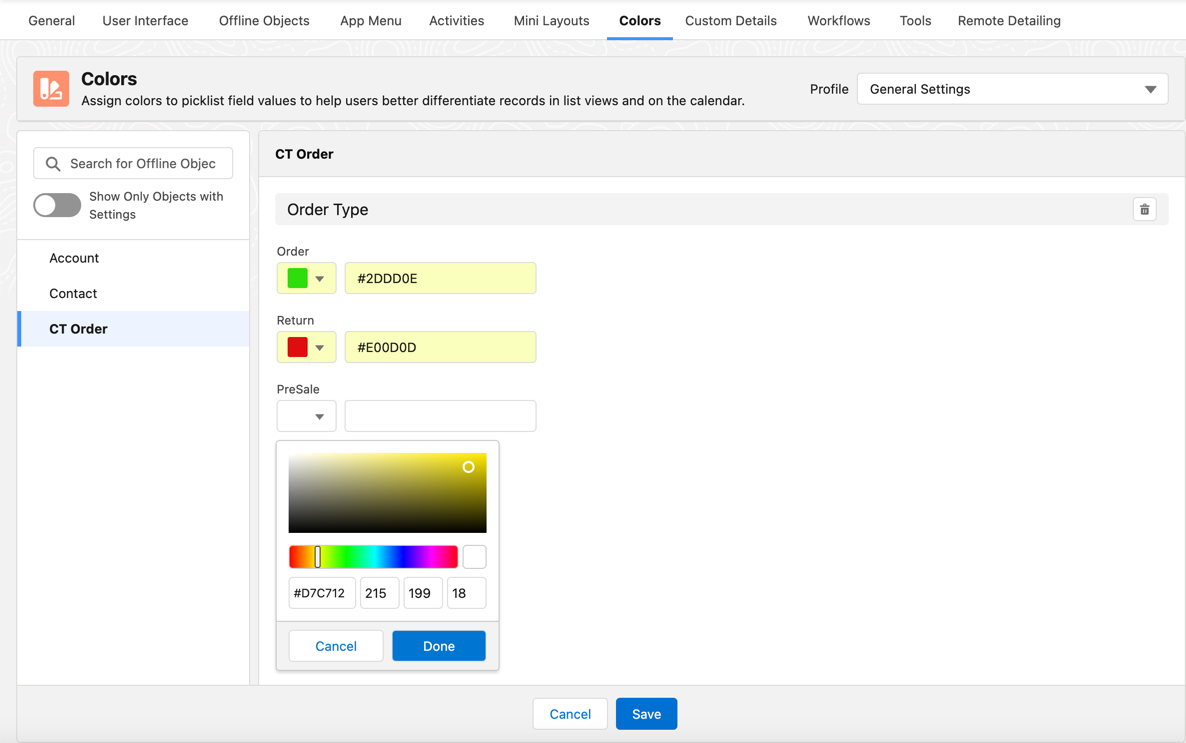Click the Profile dropdown chevron

tap(1150, 89)
